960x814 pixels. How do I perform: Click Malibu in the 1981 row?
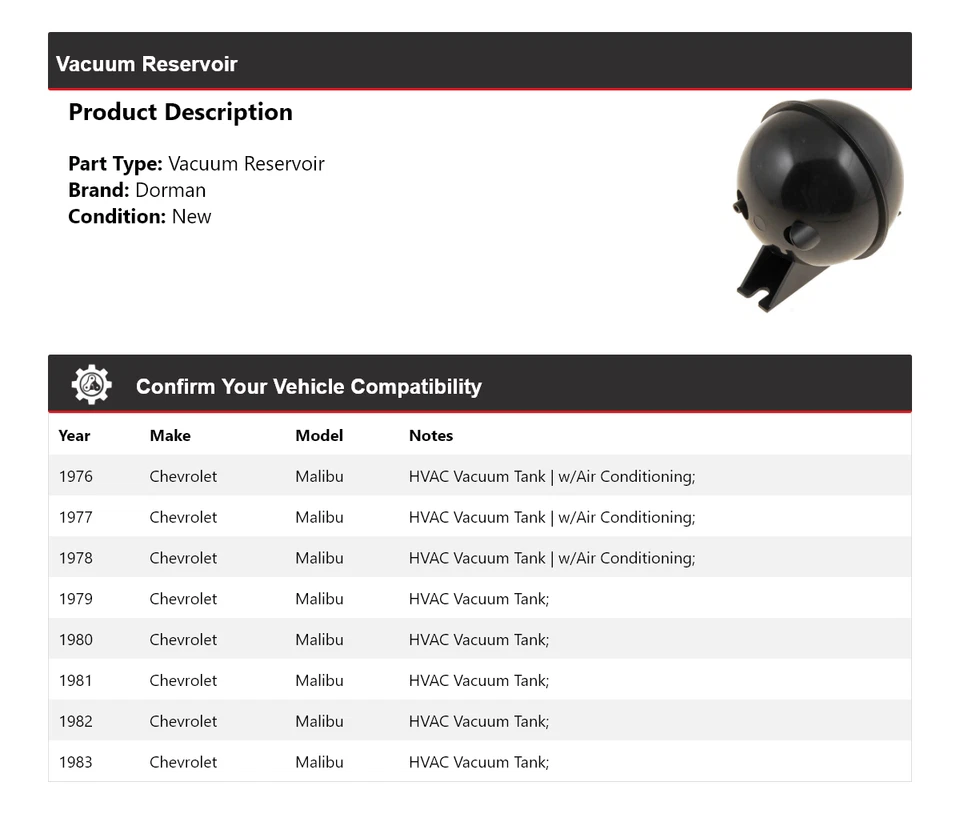(319, 681)
